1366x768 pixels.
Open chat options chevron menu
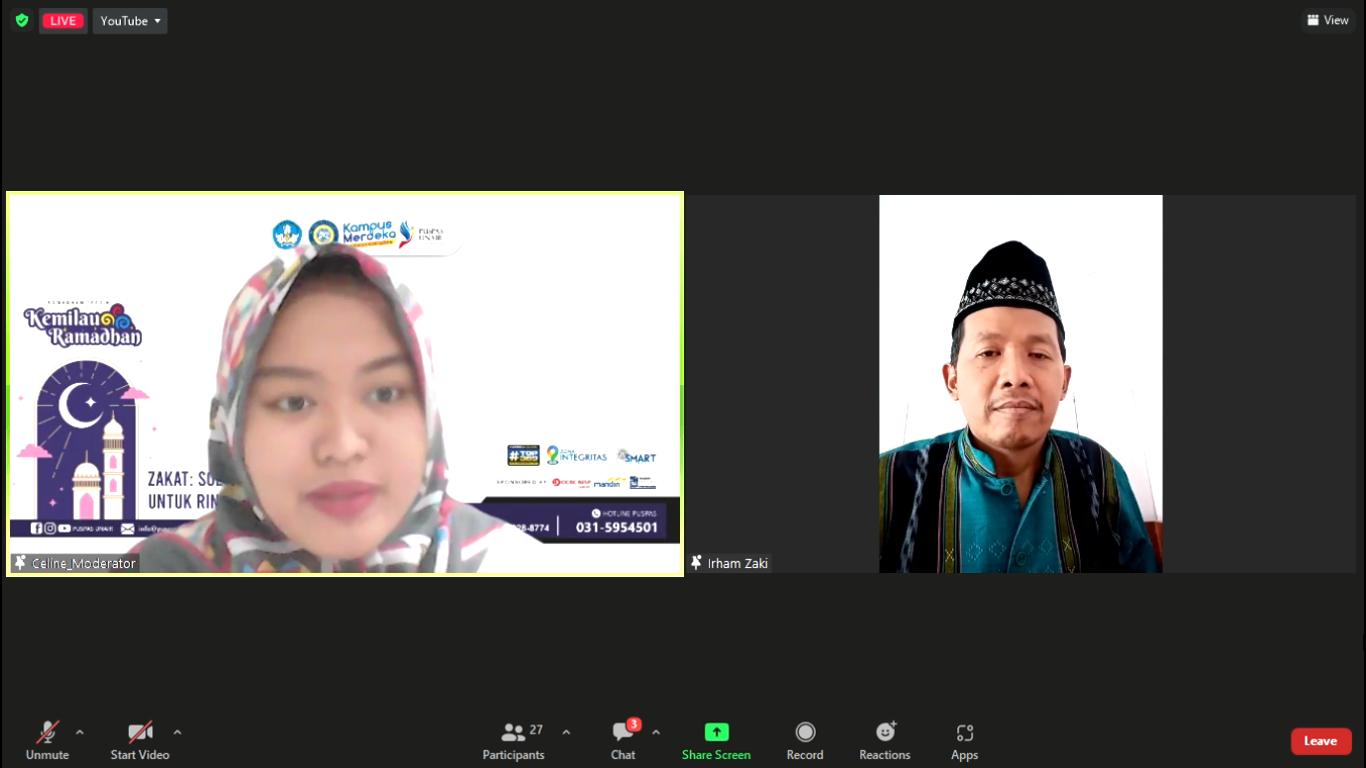pos(656,730)
